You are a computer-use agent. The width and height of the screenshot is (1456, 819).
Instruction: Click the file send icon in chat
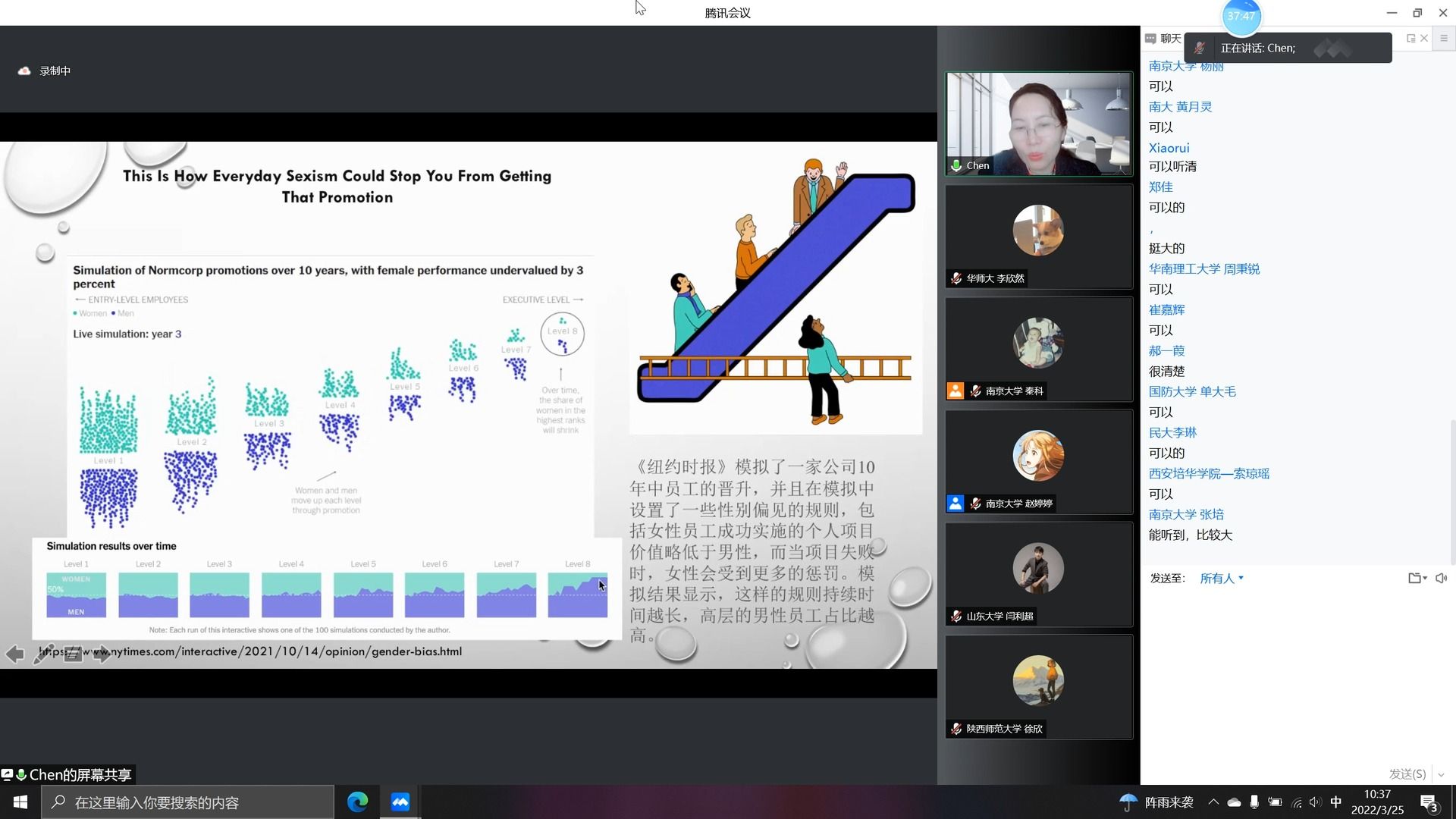click(1417, 578)
